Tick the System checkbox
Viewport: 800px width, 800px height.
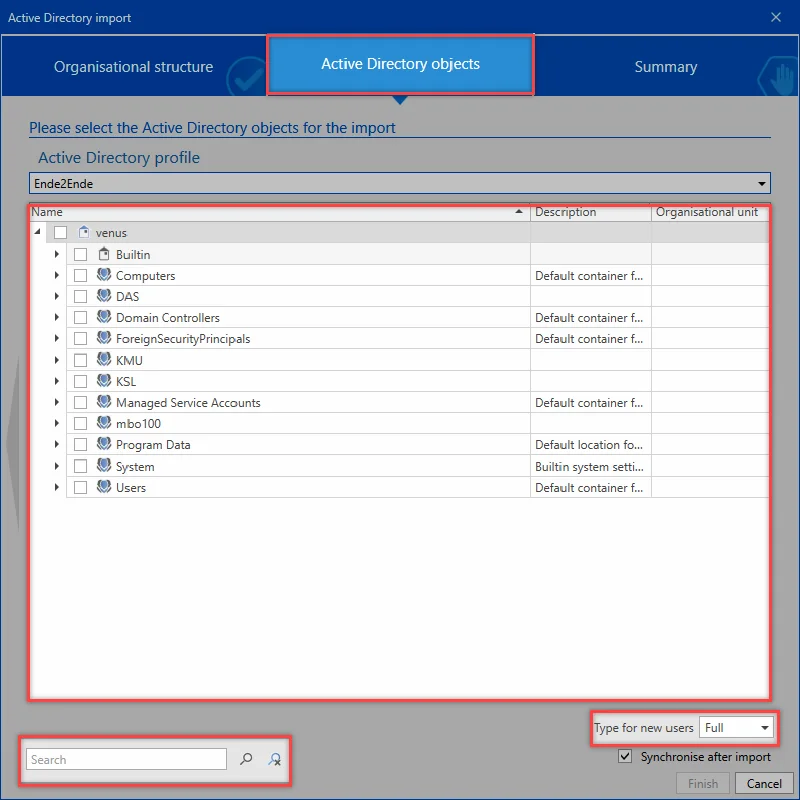pyautogui.click(x=80, y=466)
